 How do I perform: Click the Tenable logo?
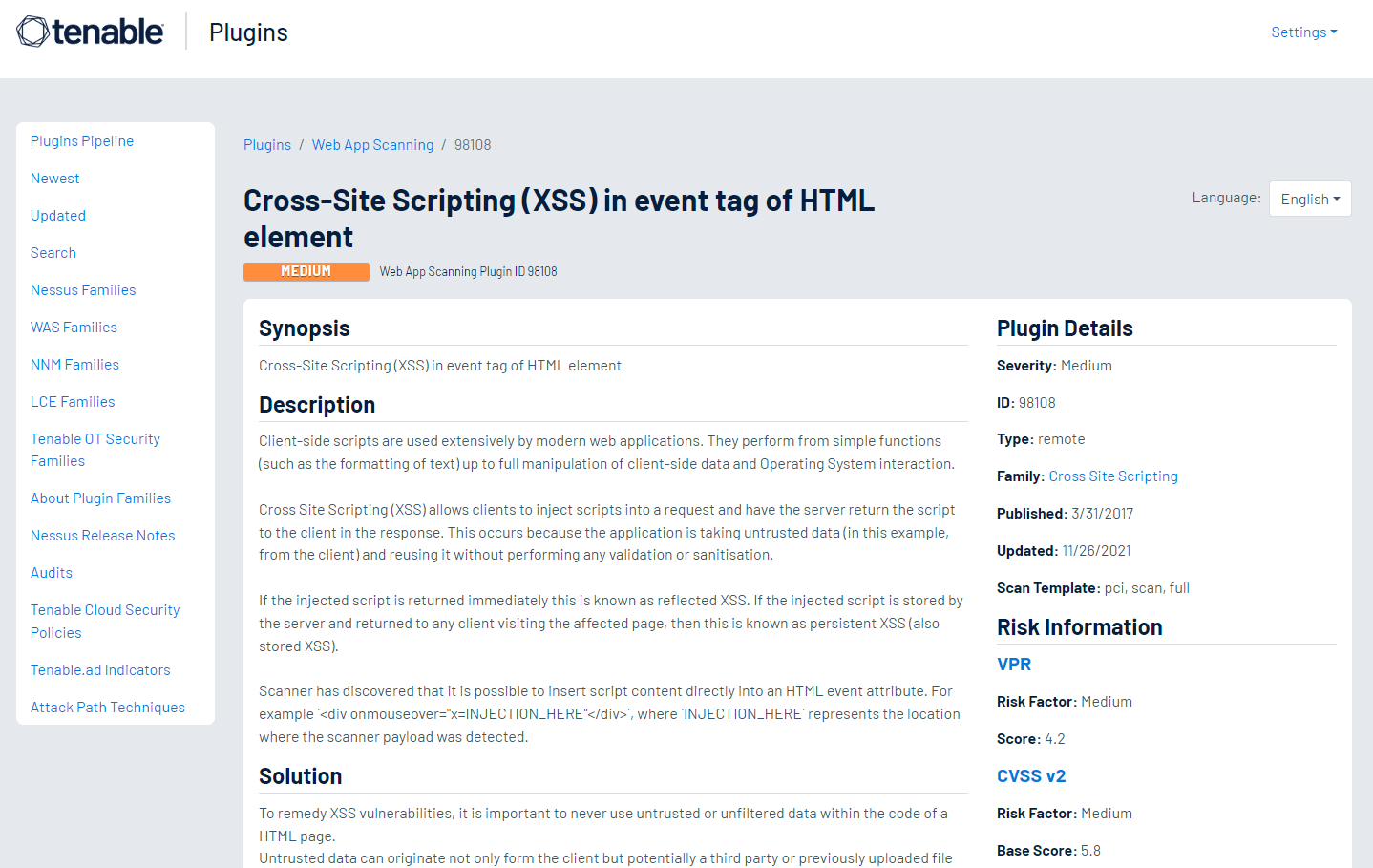(90, 32)
